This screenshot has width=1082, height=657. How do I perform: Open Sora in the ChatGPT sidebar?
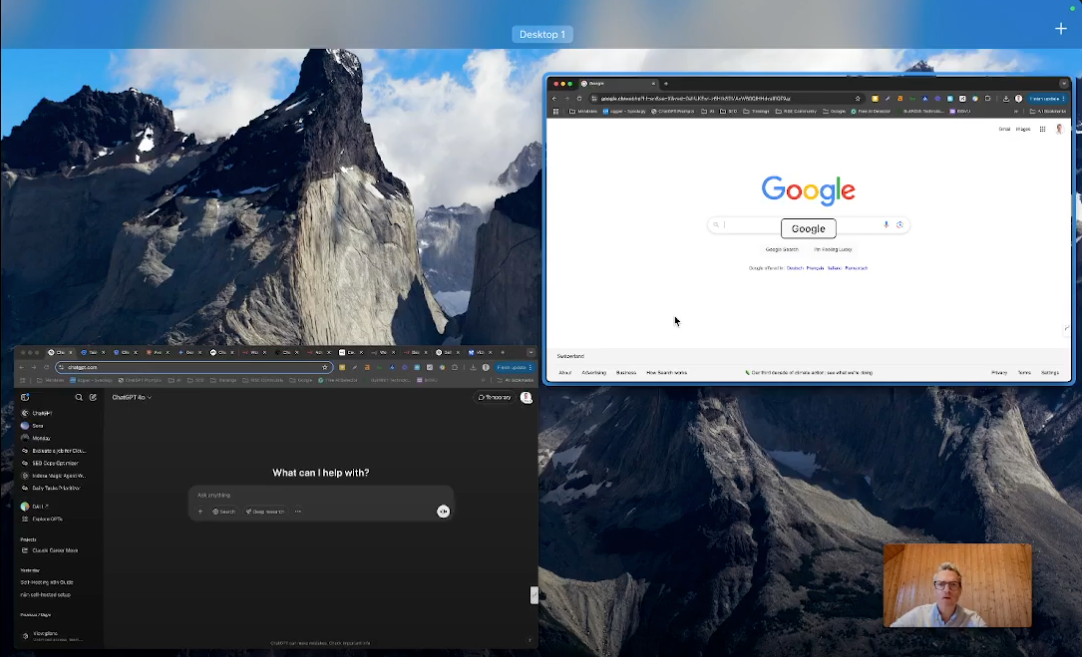[32, 426]
